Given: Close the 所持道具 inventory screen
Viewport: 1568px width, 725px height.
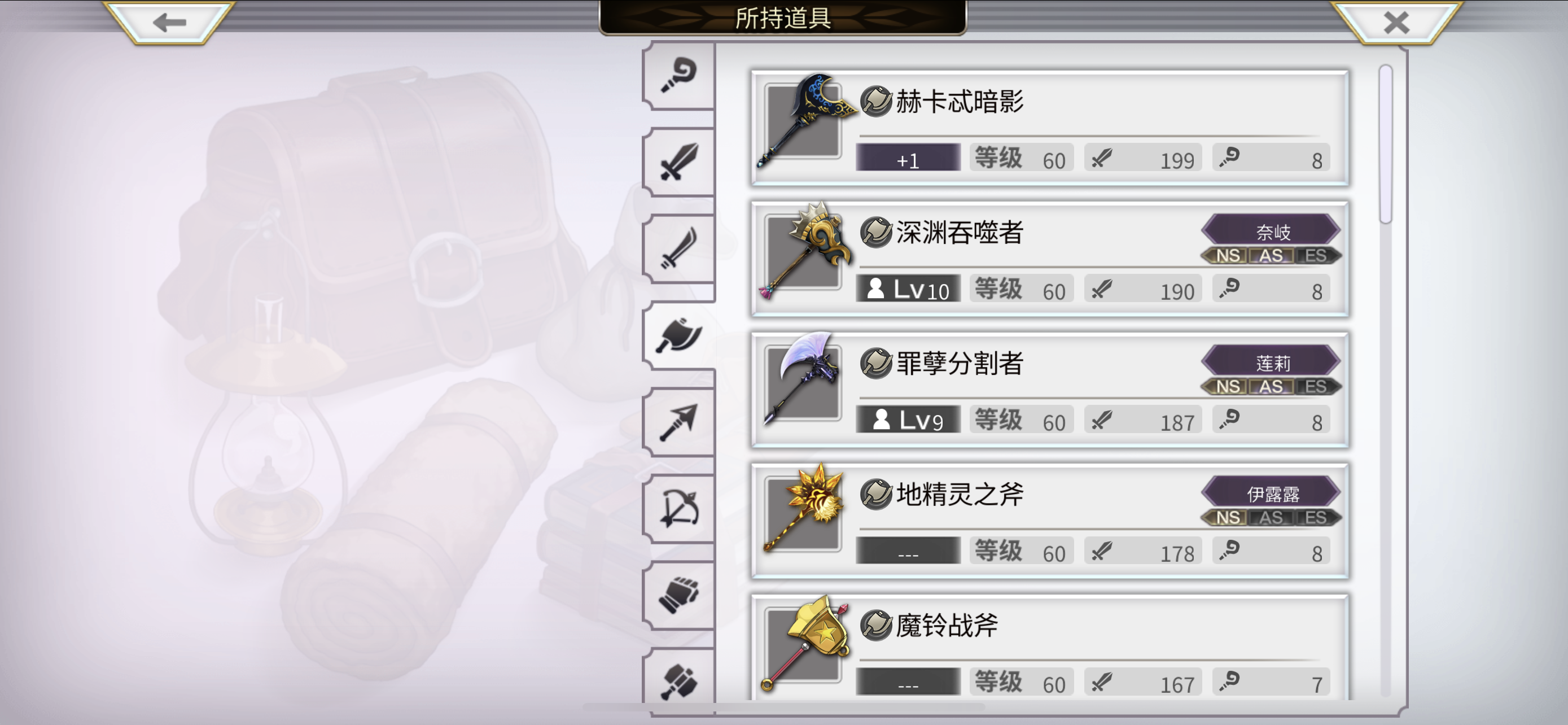Looking at the screenshot, I should [1396, 23].
